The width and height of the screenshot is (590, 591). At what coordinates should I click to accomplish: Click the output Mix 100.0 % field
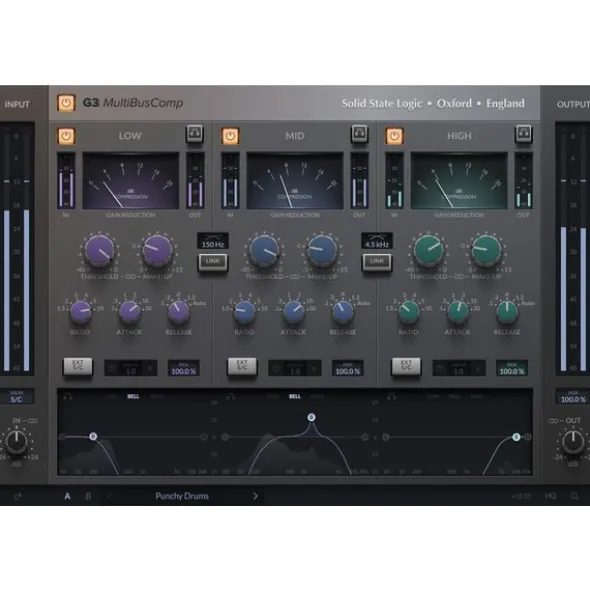(573, 397)
